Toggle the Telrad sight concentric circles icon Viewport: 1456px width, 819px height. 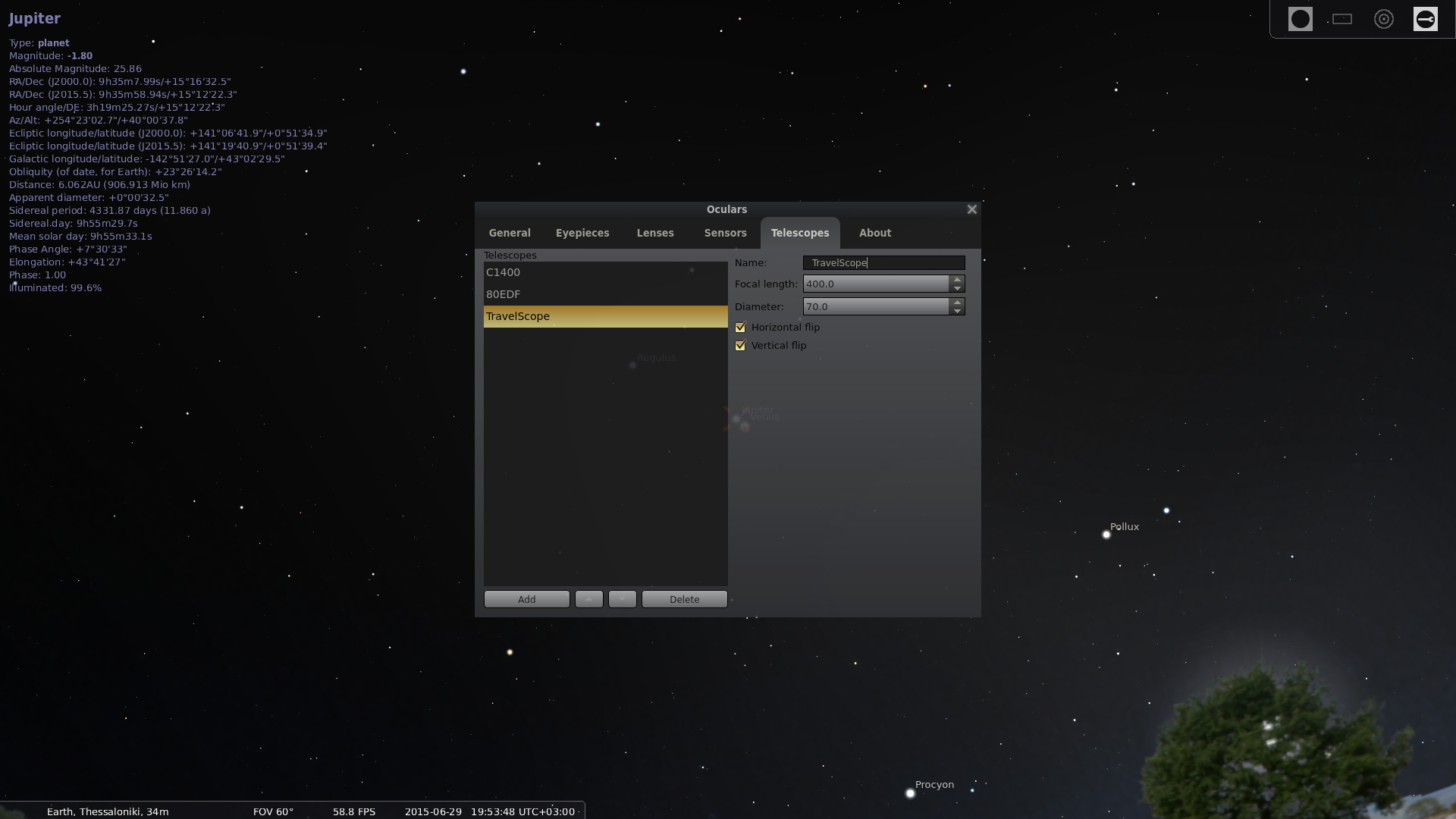click(1383, 19)
